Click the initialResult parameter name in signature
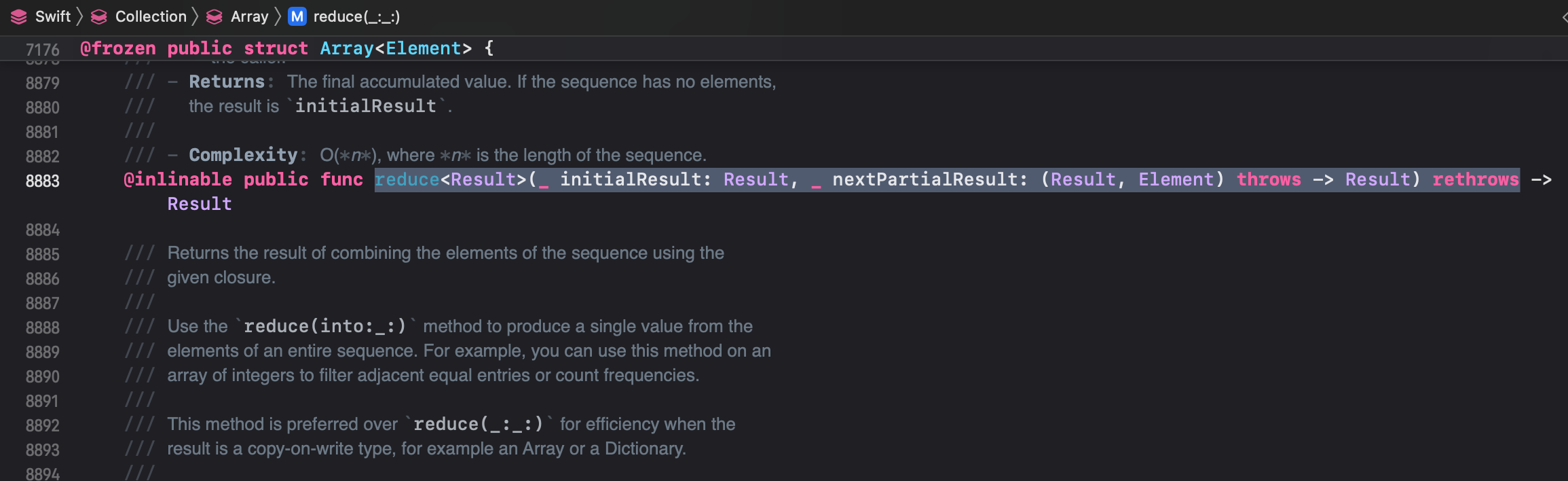The height and width of the screenshot is (481, 1568). [631, 180]
